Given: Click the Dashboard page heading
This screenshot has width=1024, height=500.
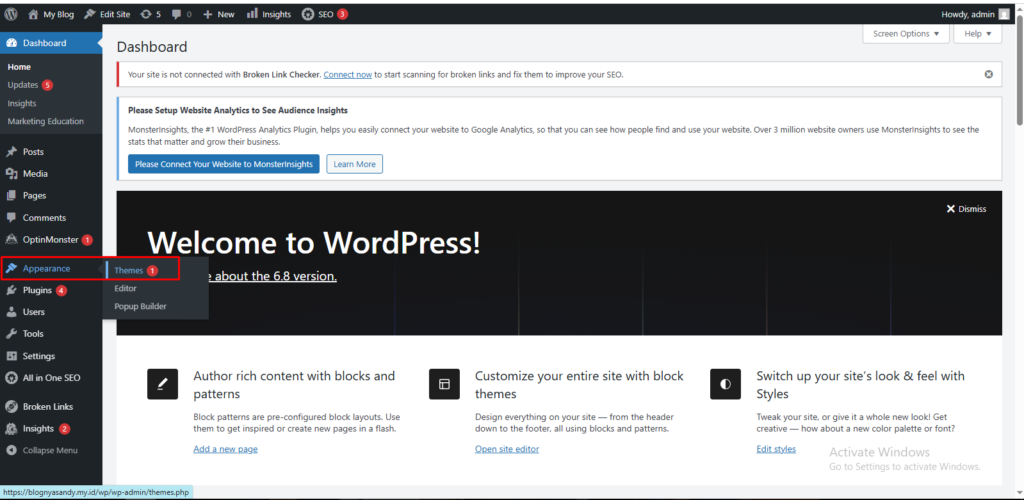Looking at the screenshot, I should (152, 47).
